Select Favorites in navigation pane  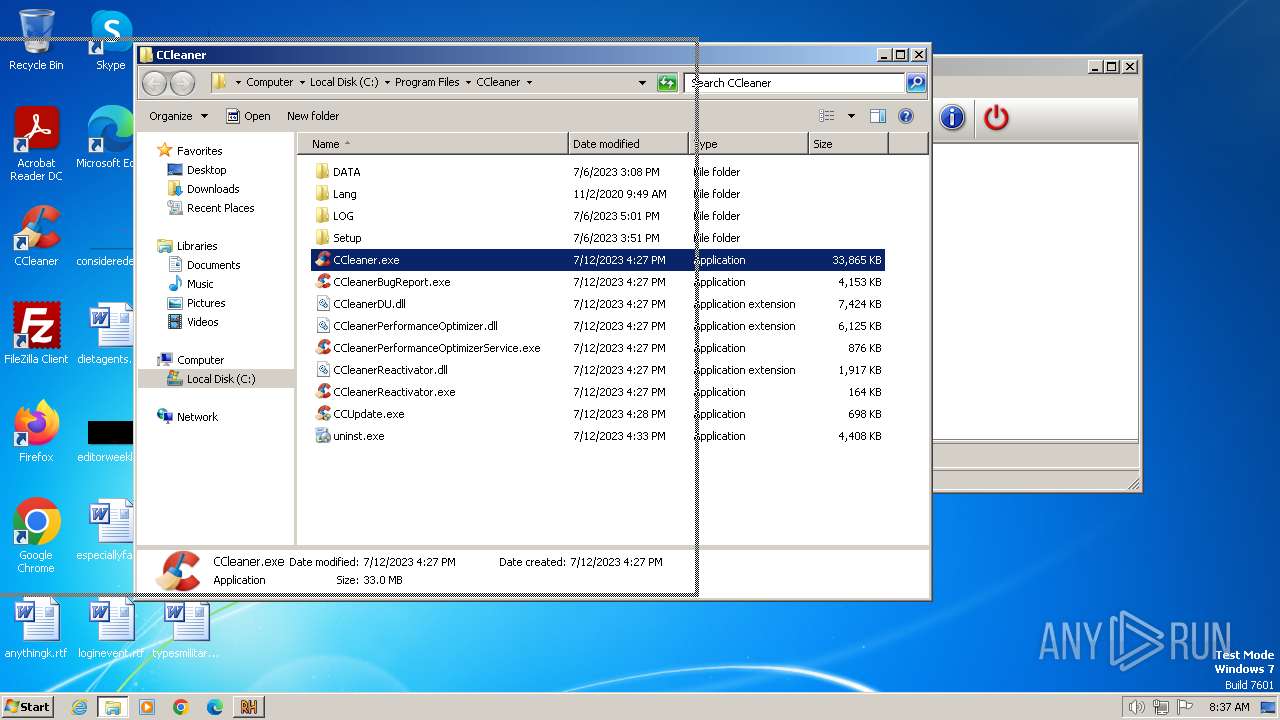pyautogui.click(x=190, y=151)
